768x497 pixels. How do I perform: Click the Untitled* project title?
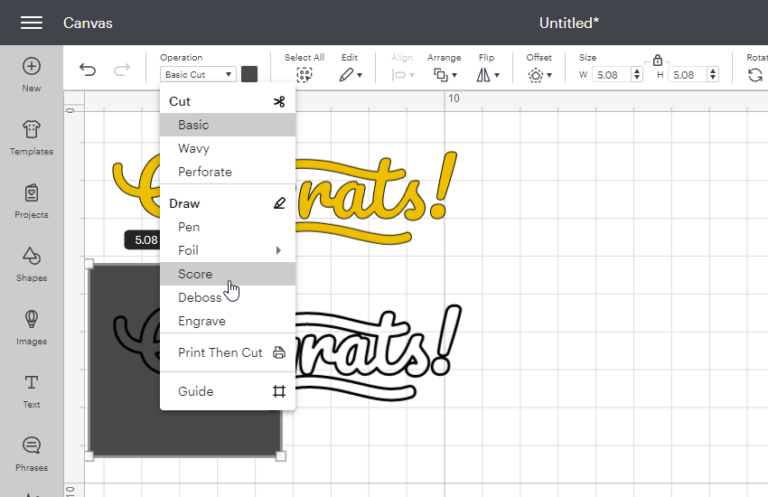(569, 23)
